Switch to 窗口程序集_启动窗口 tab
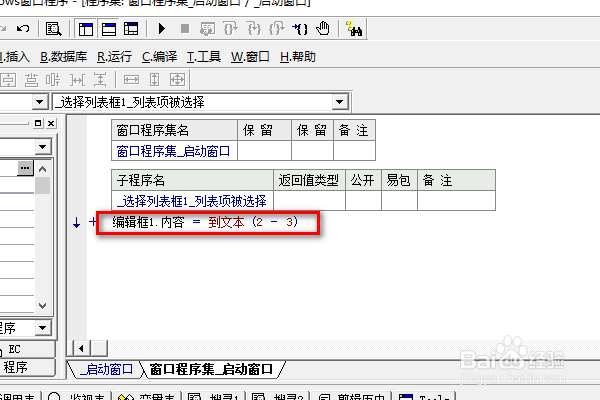The height and width of the screenshot is (400, 600). (211, 369)
